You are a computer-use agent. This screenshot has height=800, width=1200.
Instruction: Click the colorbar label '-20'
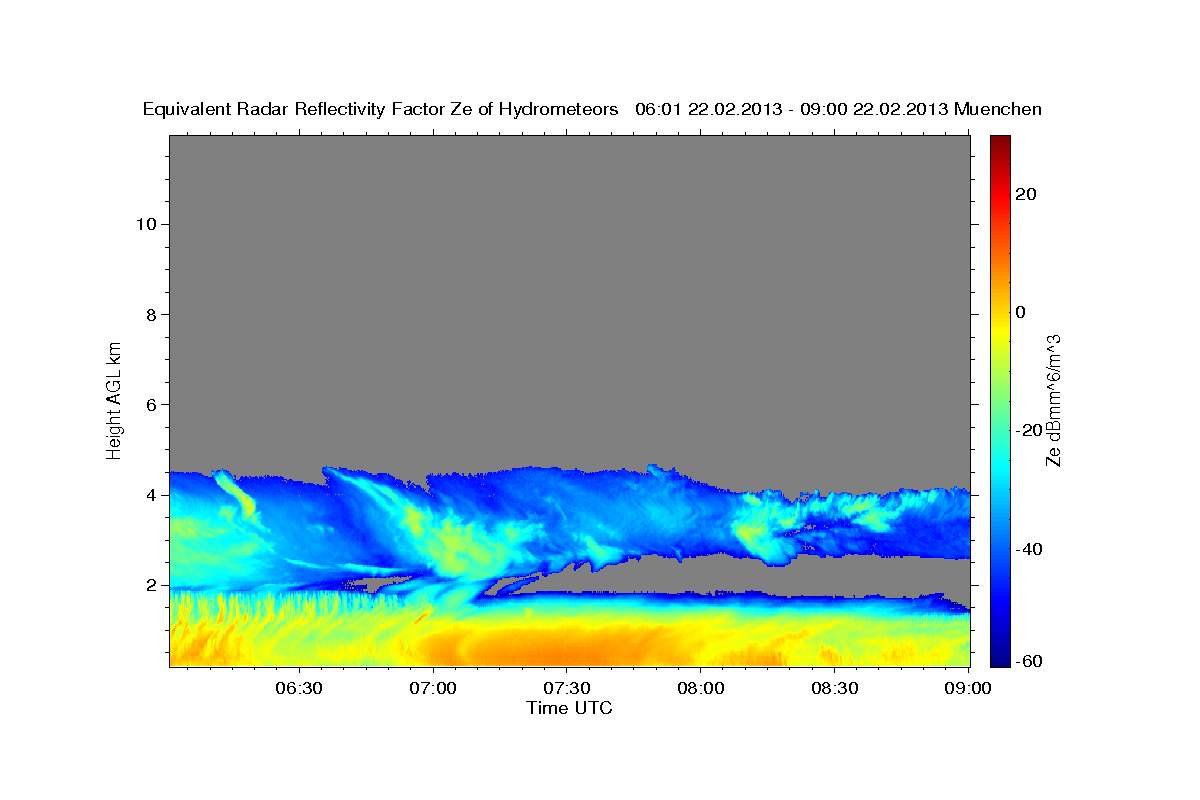(x=1027, y=430)
